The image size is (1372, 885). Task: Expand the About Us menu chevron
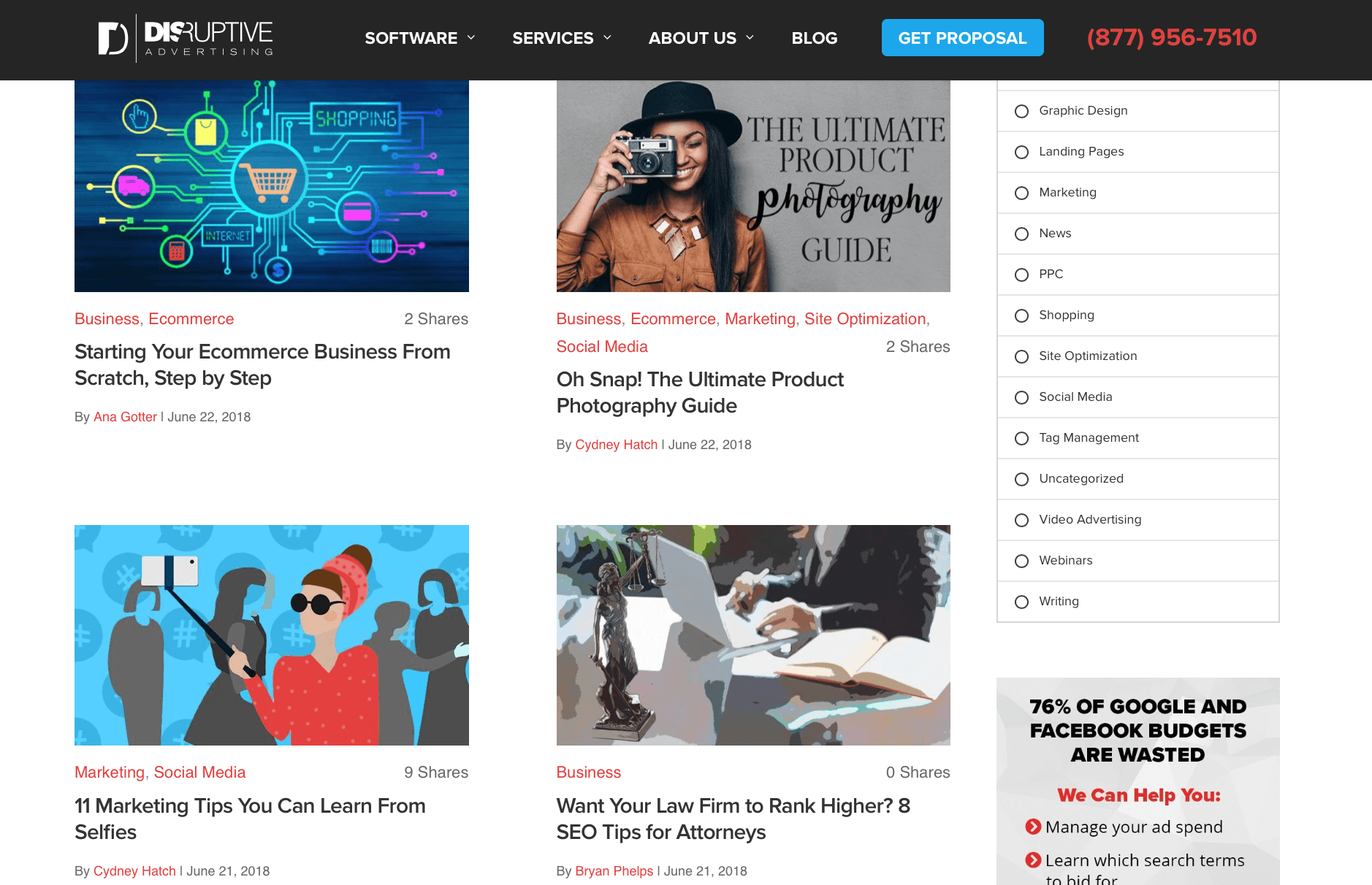click(750, 37)
